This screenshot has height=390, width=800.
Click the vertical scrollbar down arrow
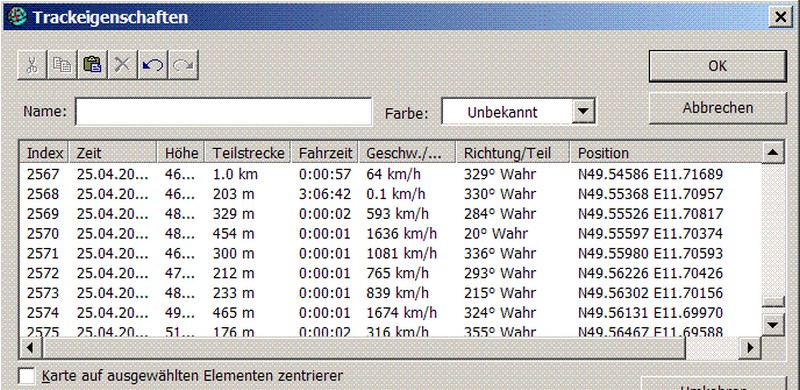772,325
